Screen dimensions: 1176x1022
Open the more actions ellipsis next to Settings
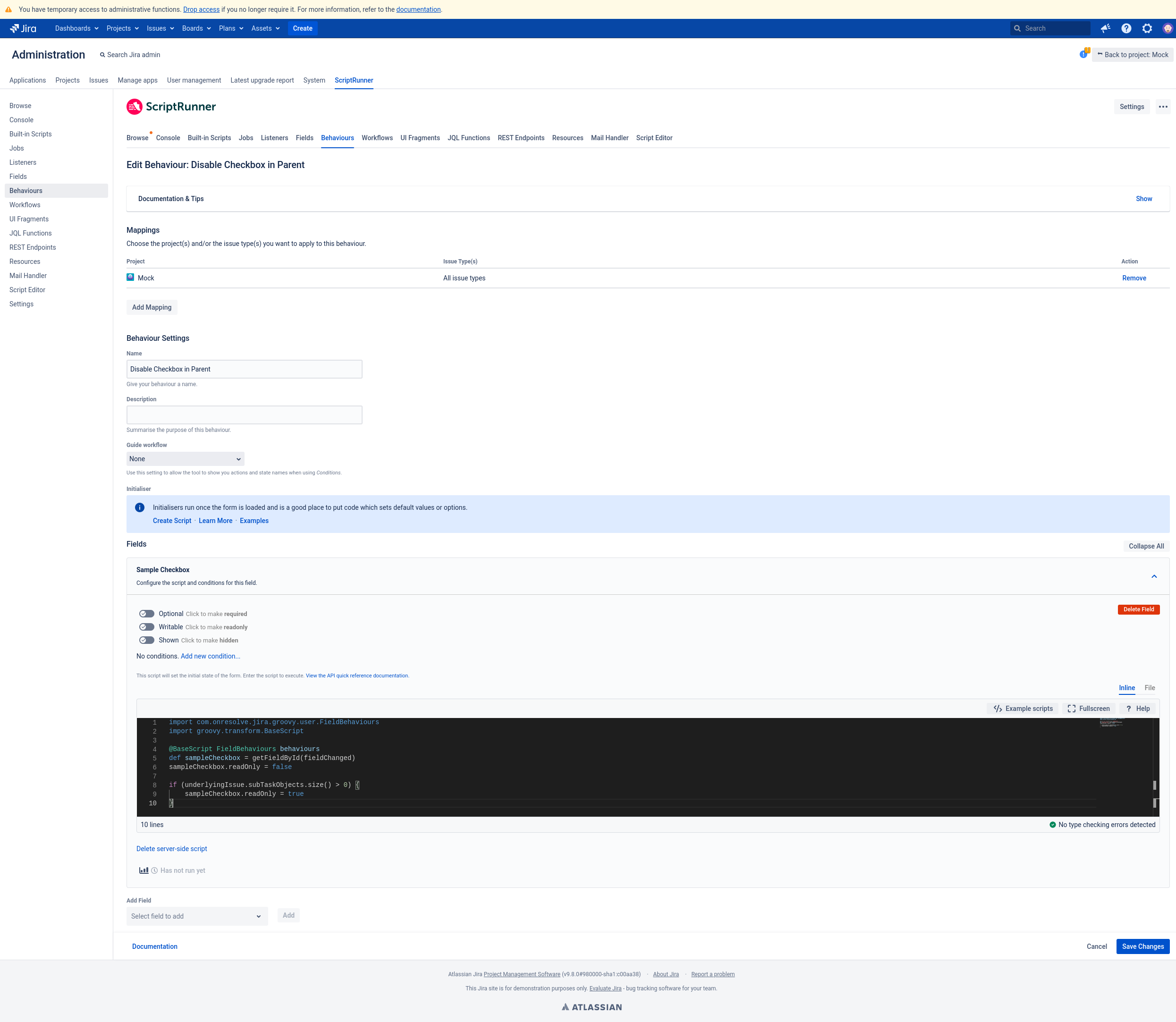[x=1162, y=106]
